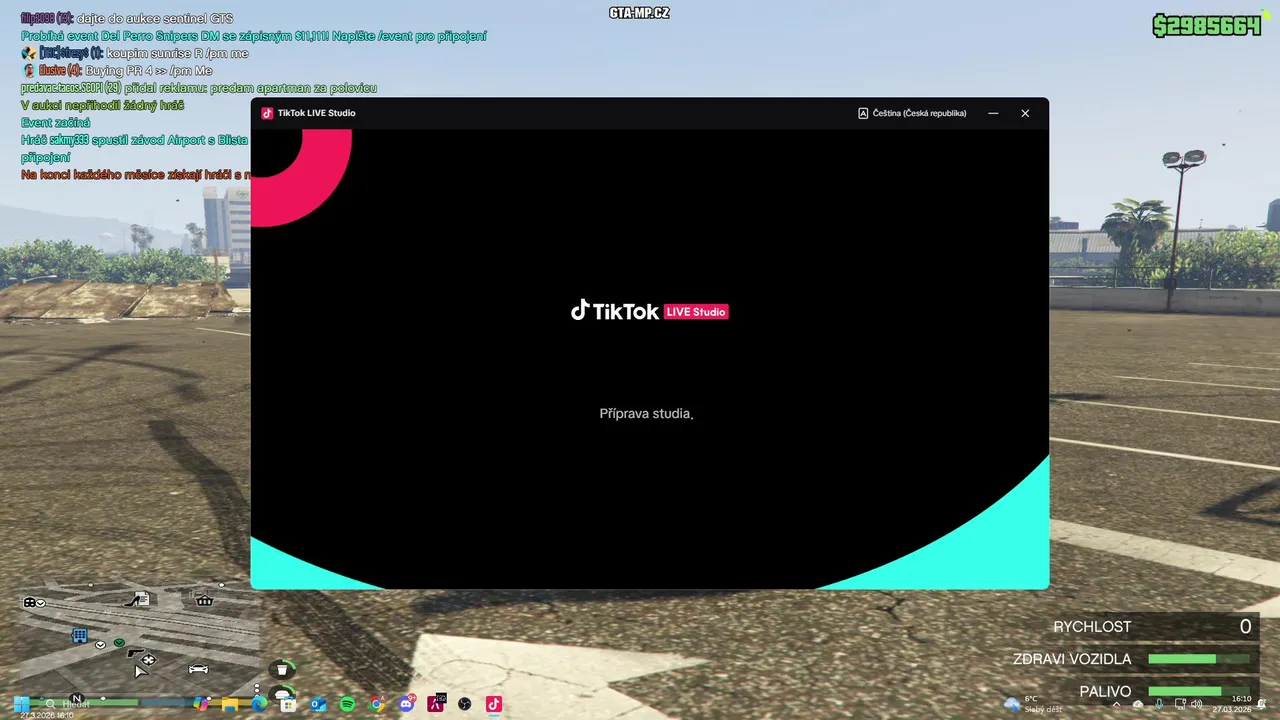Open the Windows Start menu
Viewport: 1280px width, 720px height.
pyautogui.click(x=21, y=704)
